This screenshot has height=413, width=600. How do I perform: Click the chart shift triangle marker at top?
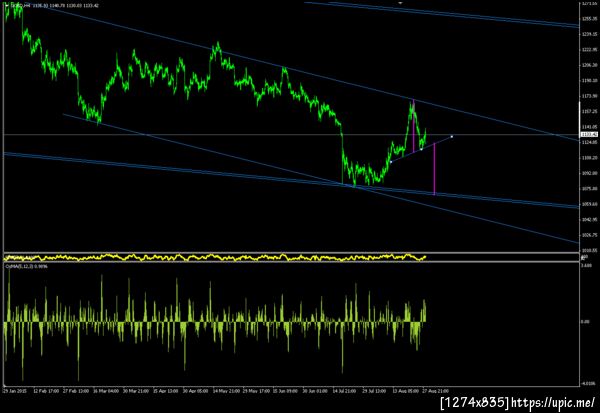click(400, 3)
